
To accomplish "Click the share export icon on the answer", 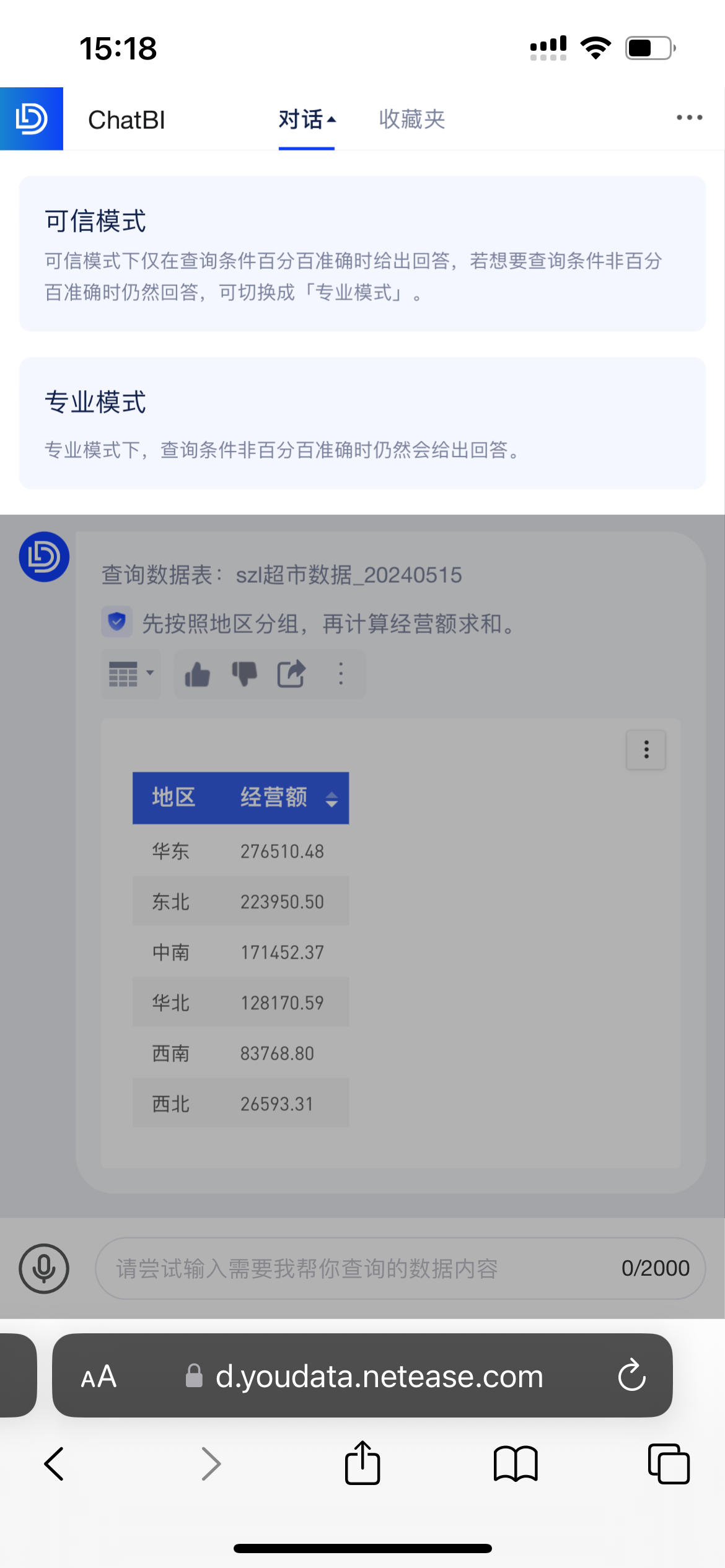I will coord(291,674).
